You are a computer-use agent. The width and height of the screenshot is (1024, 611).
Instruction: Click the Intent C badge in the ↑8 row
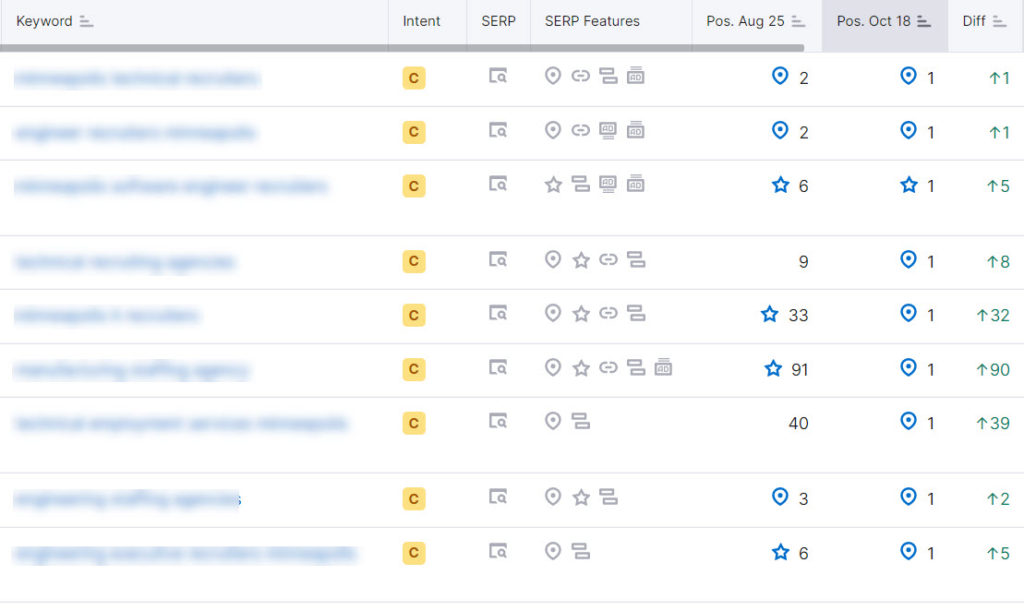(x=413, y=261)
